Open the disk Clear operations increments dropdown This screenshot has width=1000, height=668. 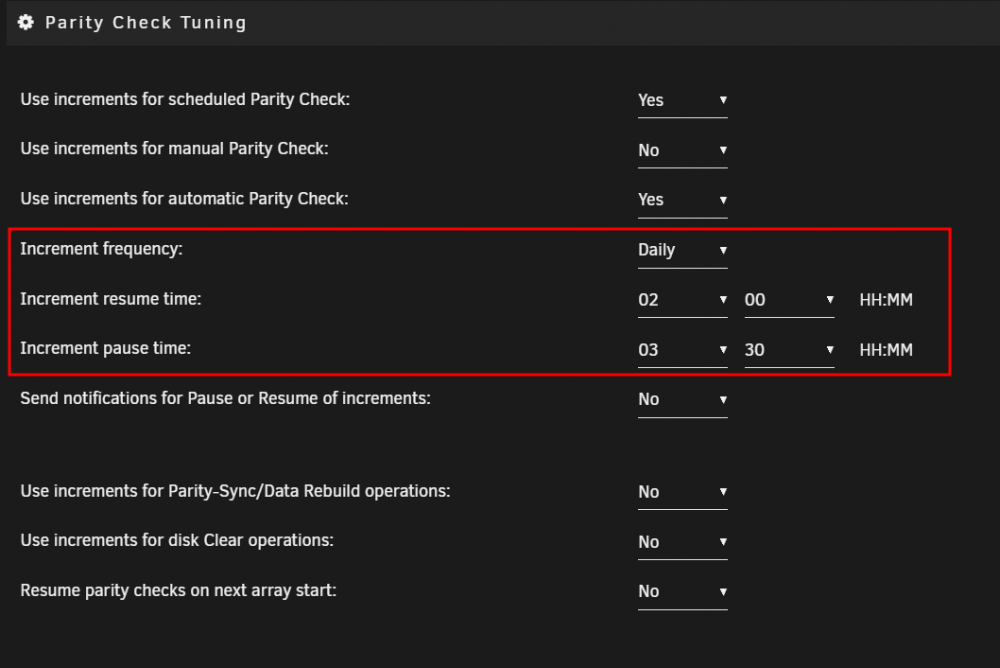[682, 542]
